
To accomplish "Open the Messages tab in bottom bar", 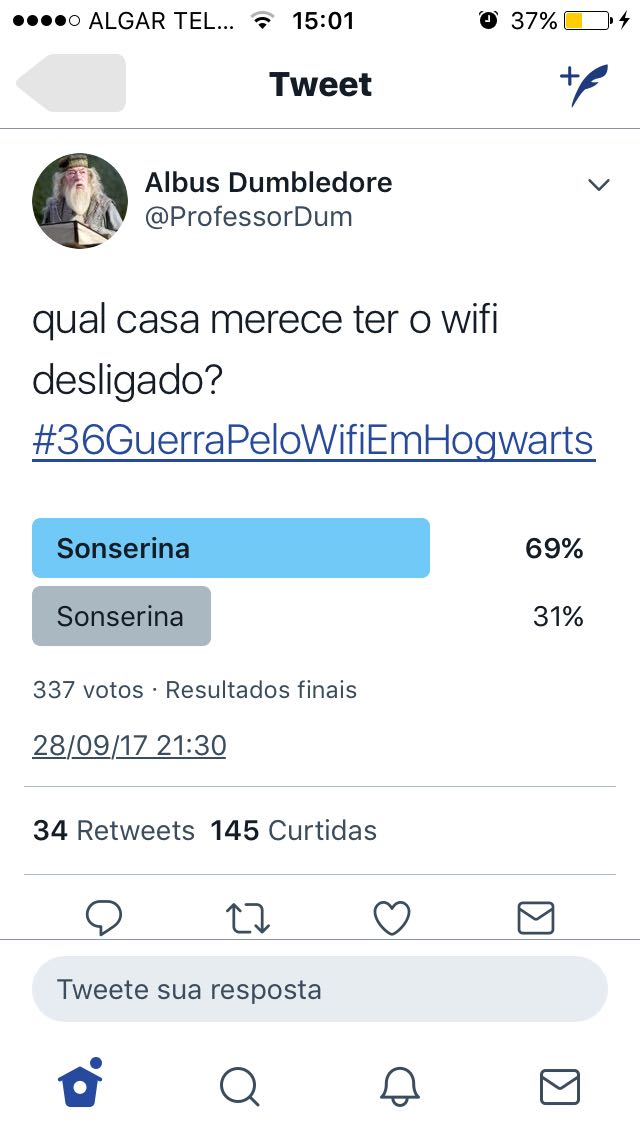I will (x=559, y=1086).
